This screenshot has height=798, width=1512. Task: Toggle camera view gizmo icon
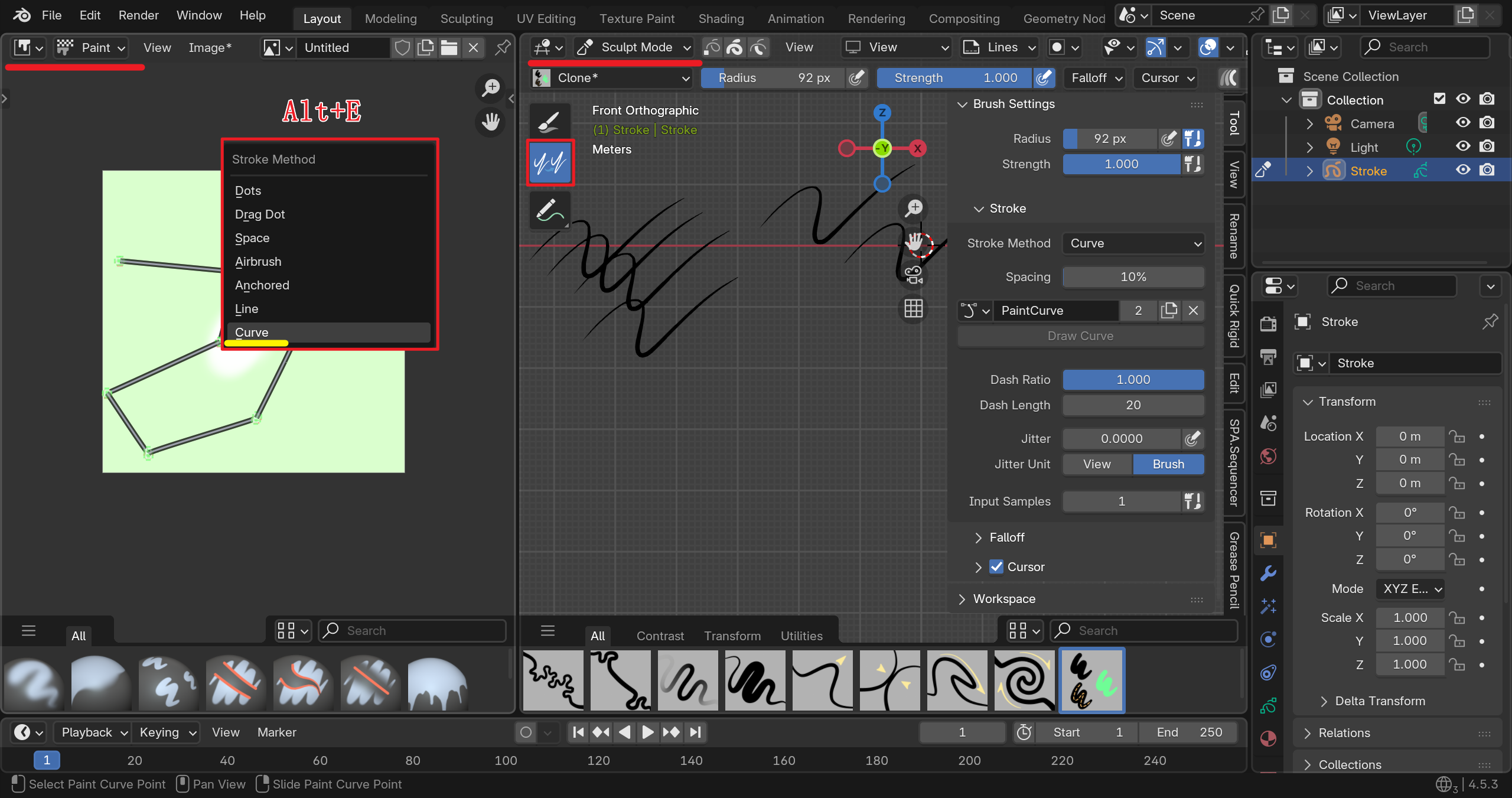pyautogui.click(x=914, y=275)
